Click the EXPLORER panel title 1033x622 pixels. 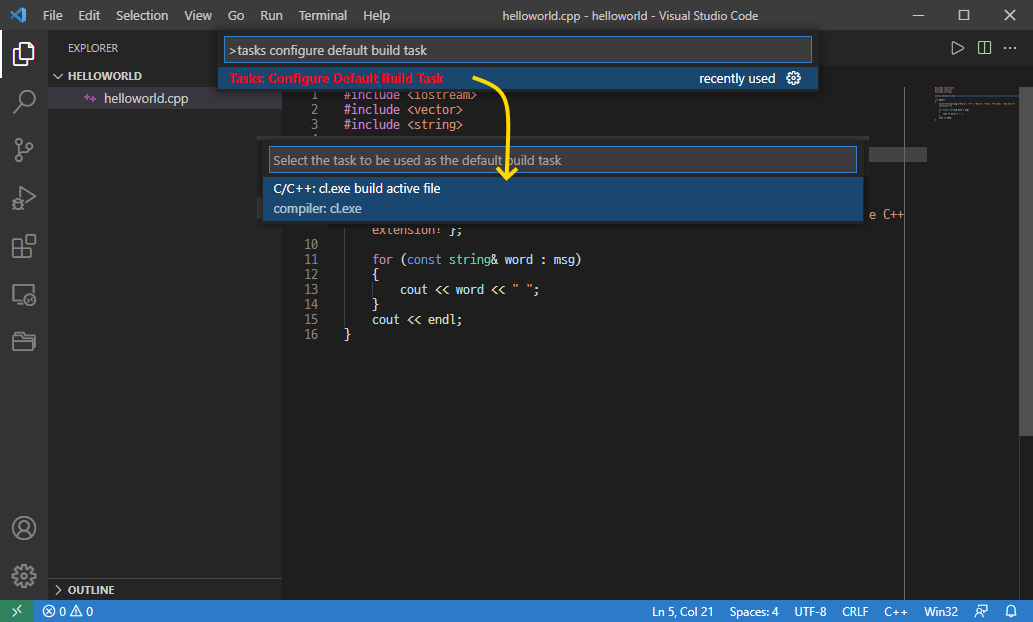coord(93,48)
